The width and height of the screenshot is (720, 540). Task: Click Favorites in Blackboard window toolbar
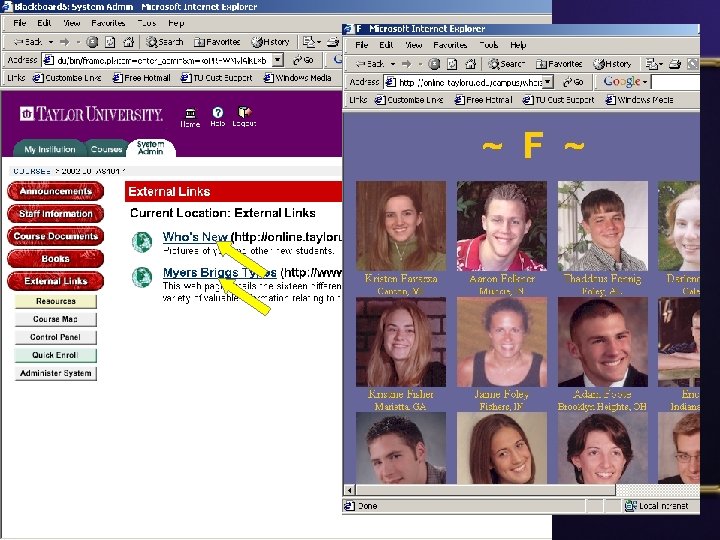pos(217,42)
